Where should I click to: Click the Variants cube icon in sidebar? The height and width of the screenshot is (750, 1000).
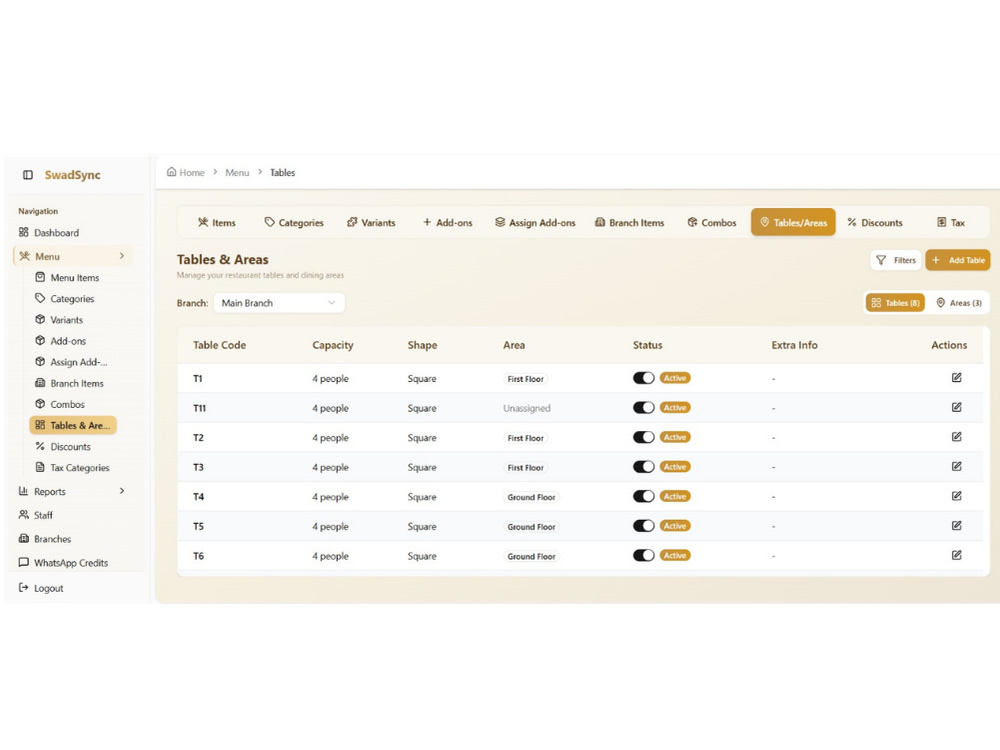coord(40,319)
